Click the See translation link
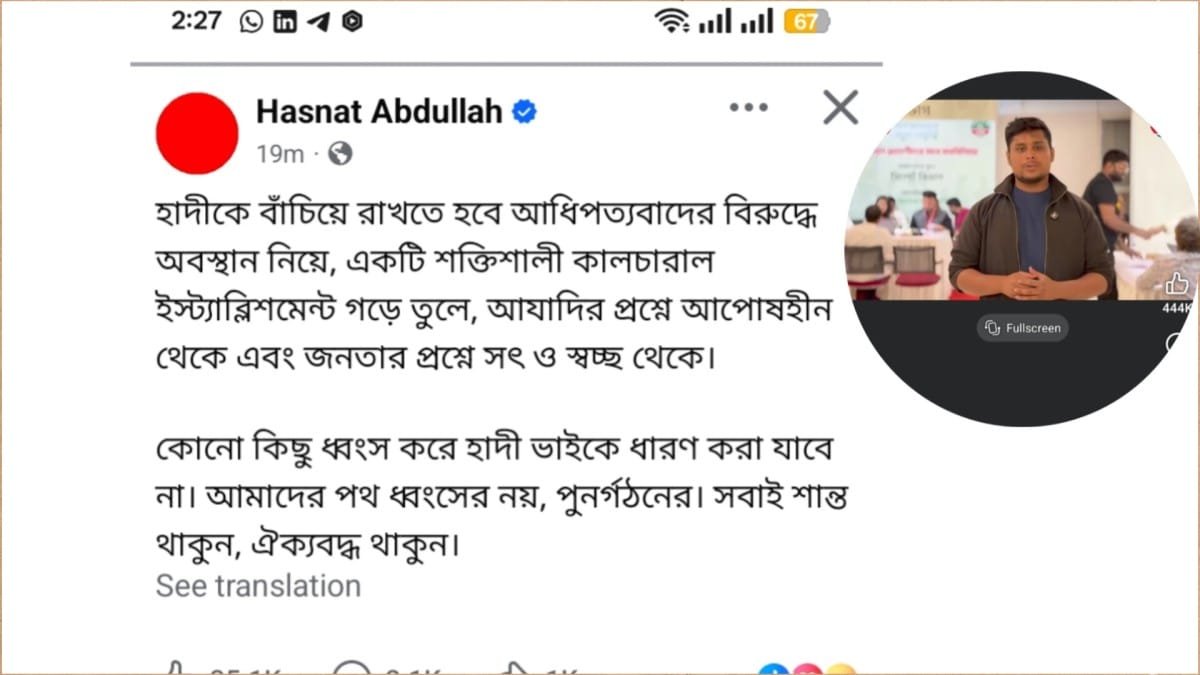1200x675 pixels. coord(258,586)
